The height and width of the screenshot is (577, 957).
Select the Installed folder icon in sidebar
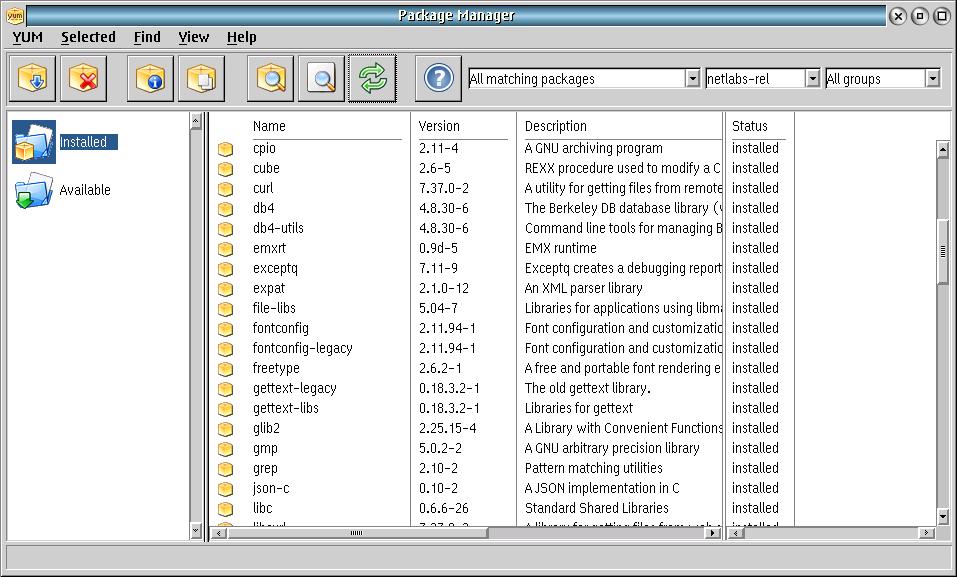point(34,142)
